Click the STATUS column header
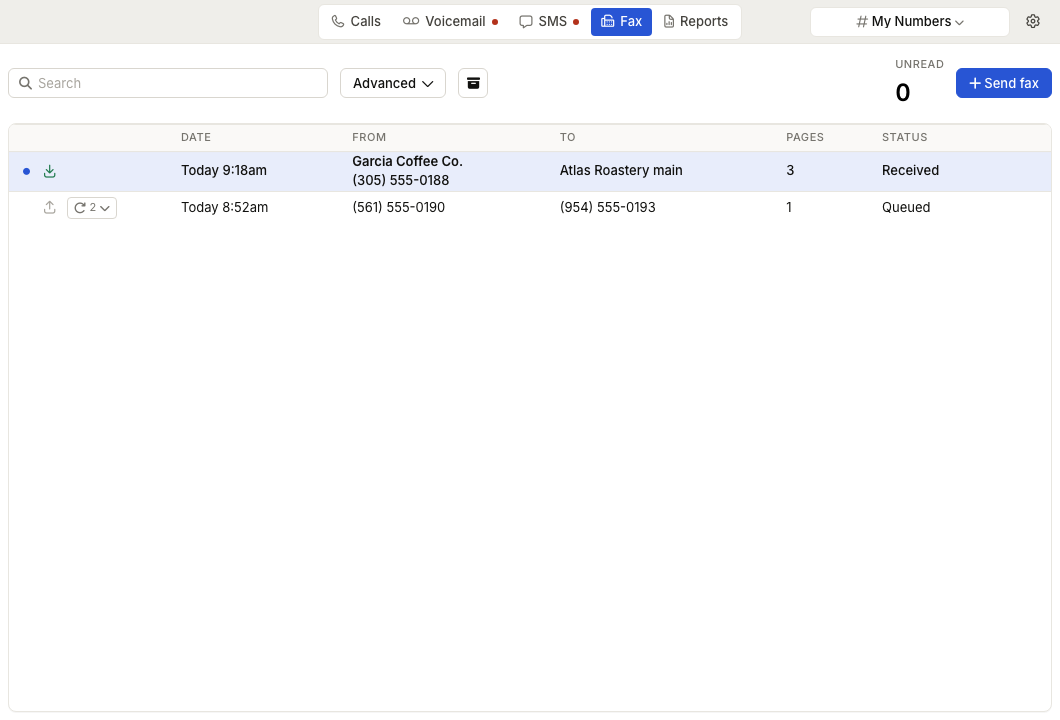This screenshot has height=720, width=1060. [905, 137]
